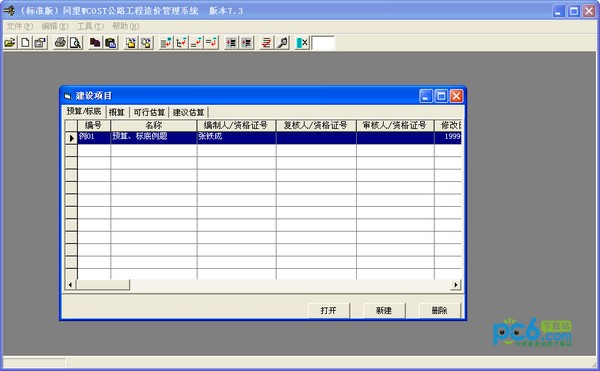Click the 建设项目 window title icon
Screen dimensions: 600x371
coord(68,96)
